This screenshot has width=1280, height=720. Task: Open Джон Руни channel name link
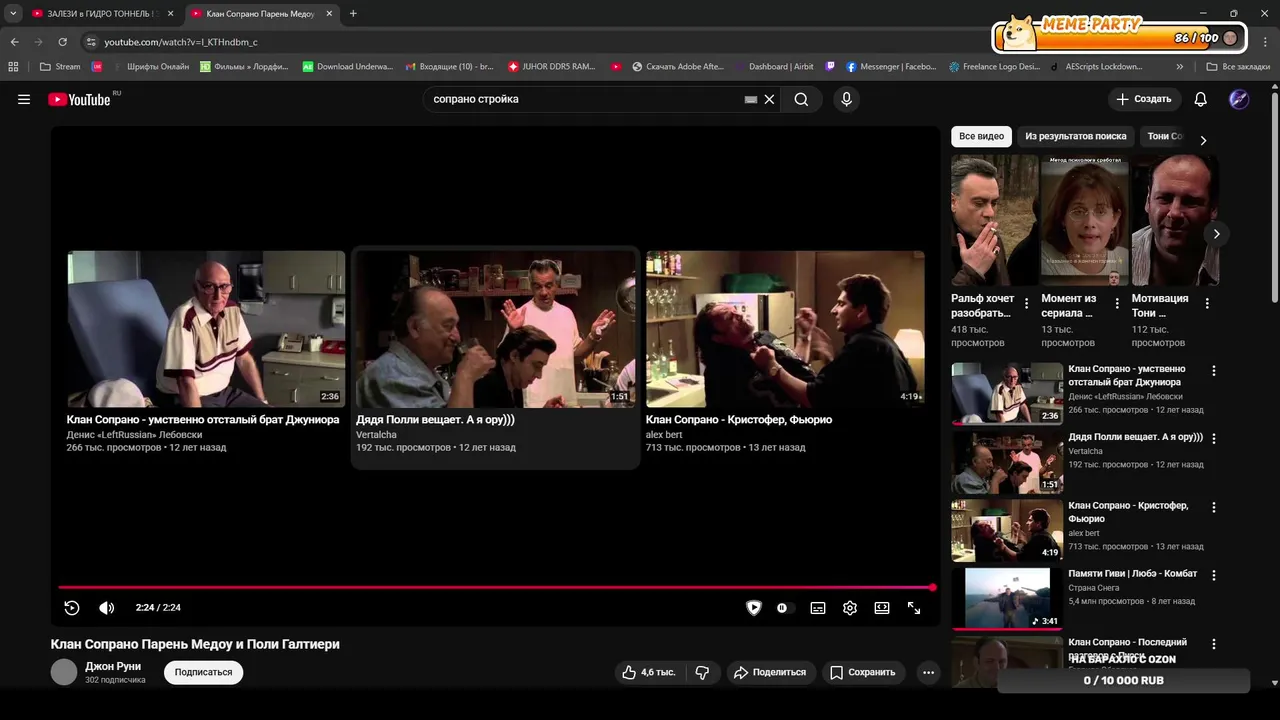click(113, 666)
